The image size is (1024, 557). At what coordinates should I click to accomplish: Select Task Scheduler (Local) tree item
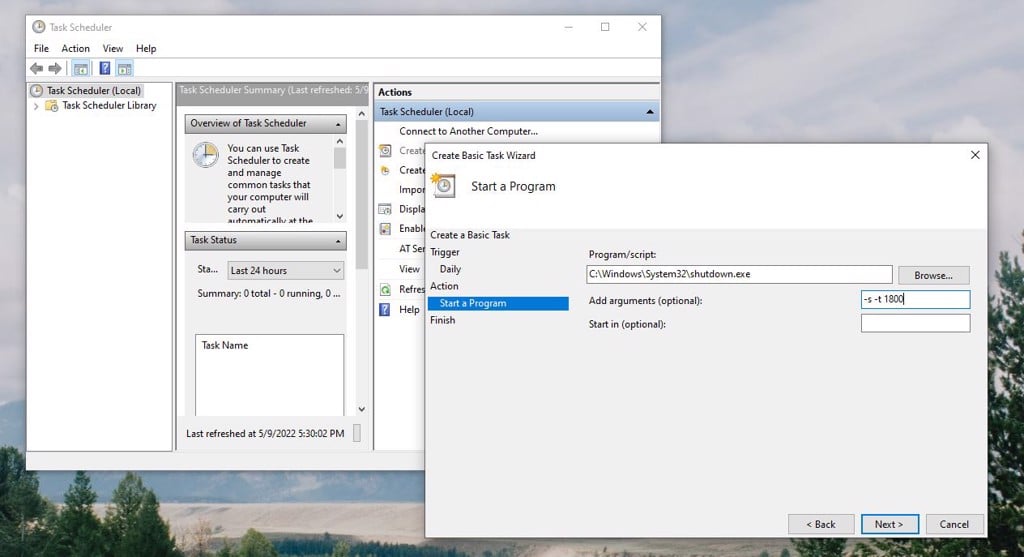pyautogui.click(x=93, y=91)
